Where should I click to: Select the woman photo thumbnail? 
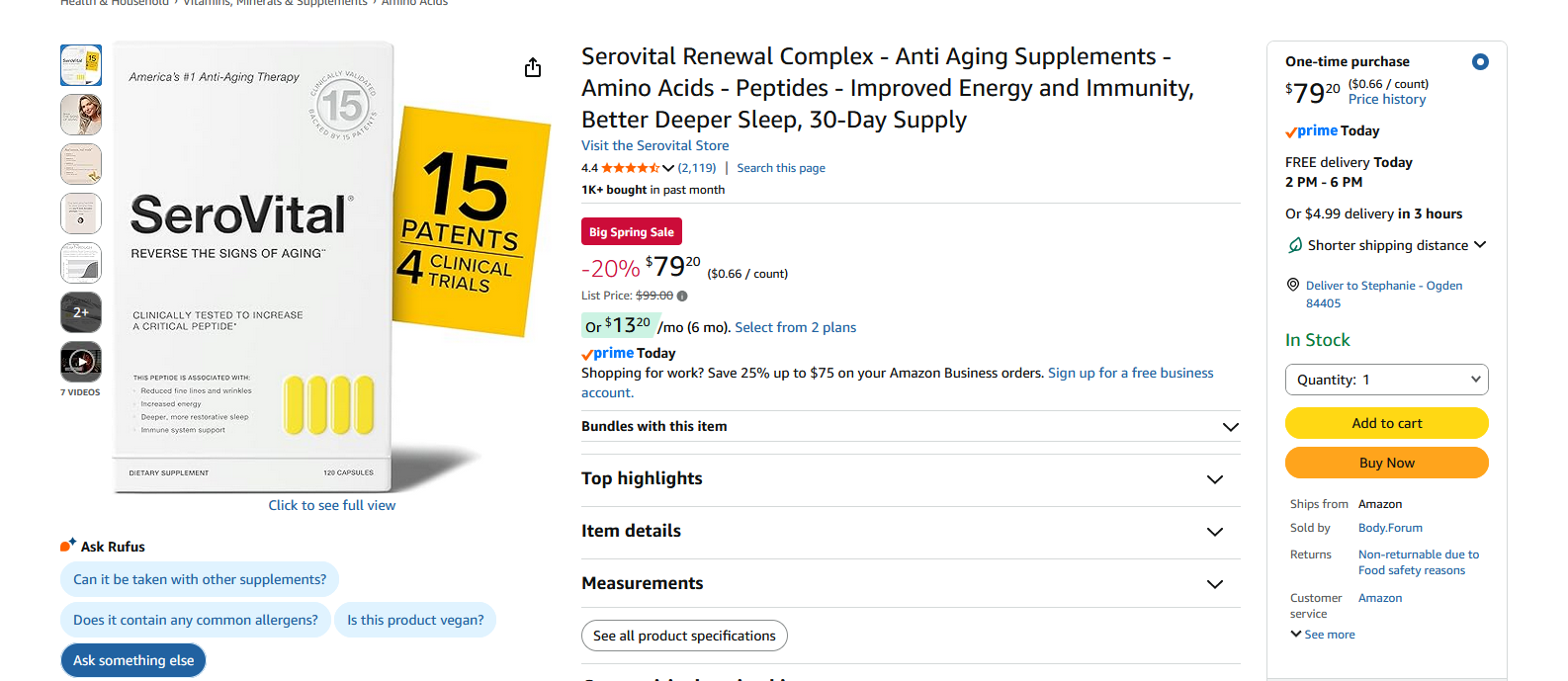(81, 115)
